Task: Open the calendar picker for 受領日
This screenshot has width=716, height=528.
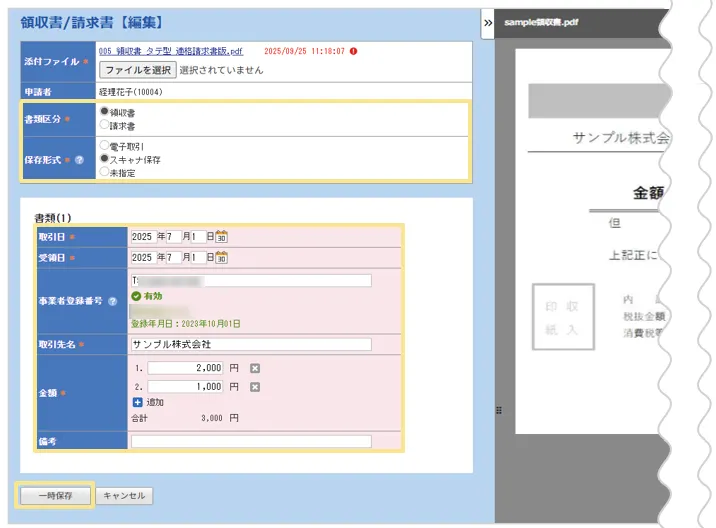Action: (222, 258)
